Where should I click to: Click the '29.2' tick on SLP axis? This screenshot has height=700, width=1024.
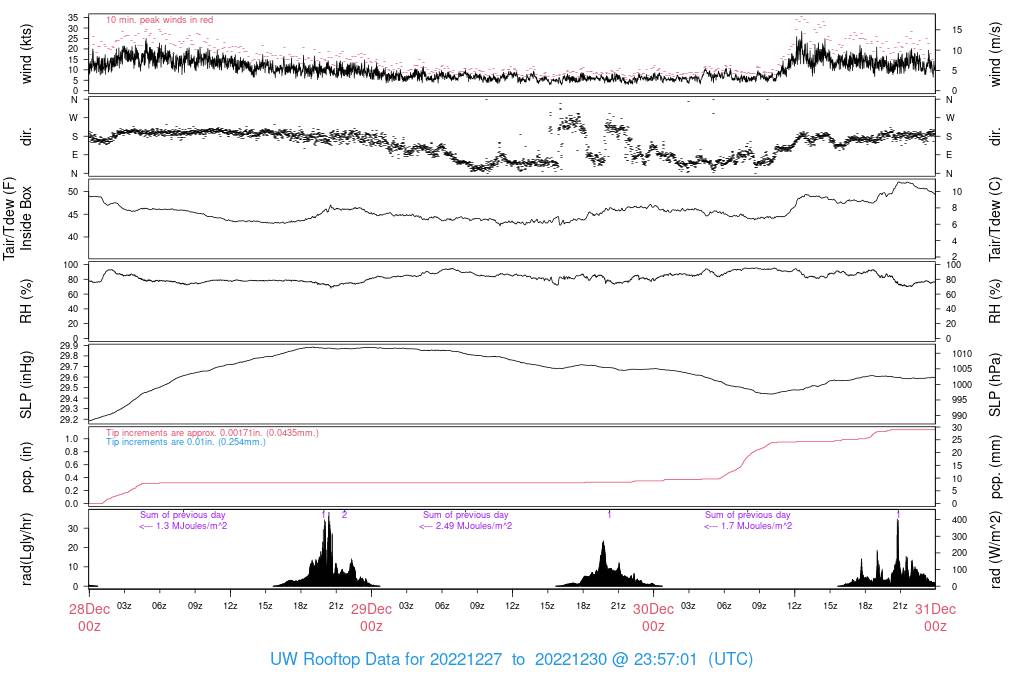pyautogui.click(x=69, y=419)
